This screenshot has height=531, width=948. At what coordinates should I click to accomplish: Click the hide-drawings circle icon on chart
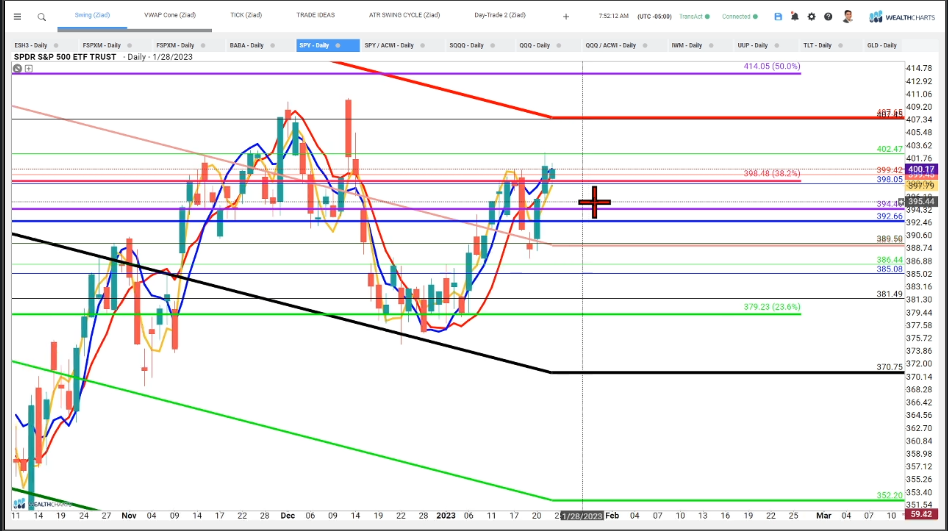pyautogui.click(x=18, y=68)
